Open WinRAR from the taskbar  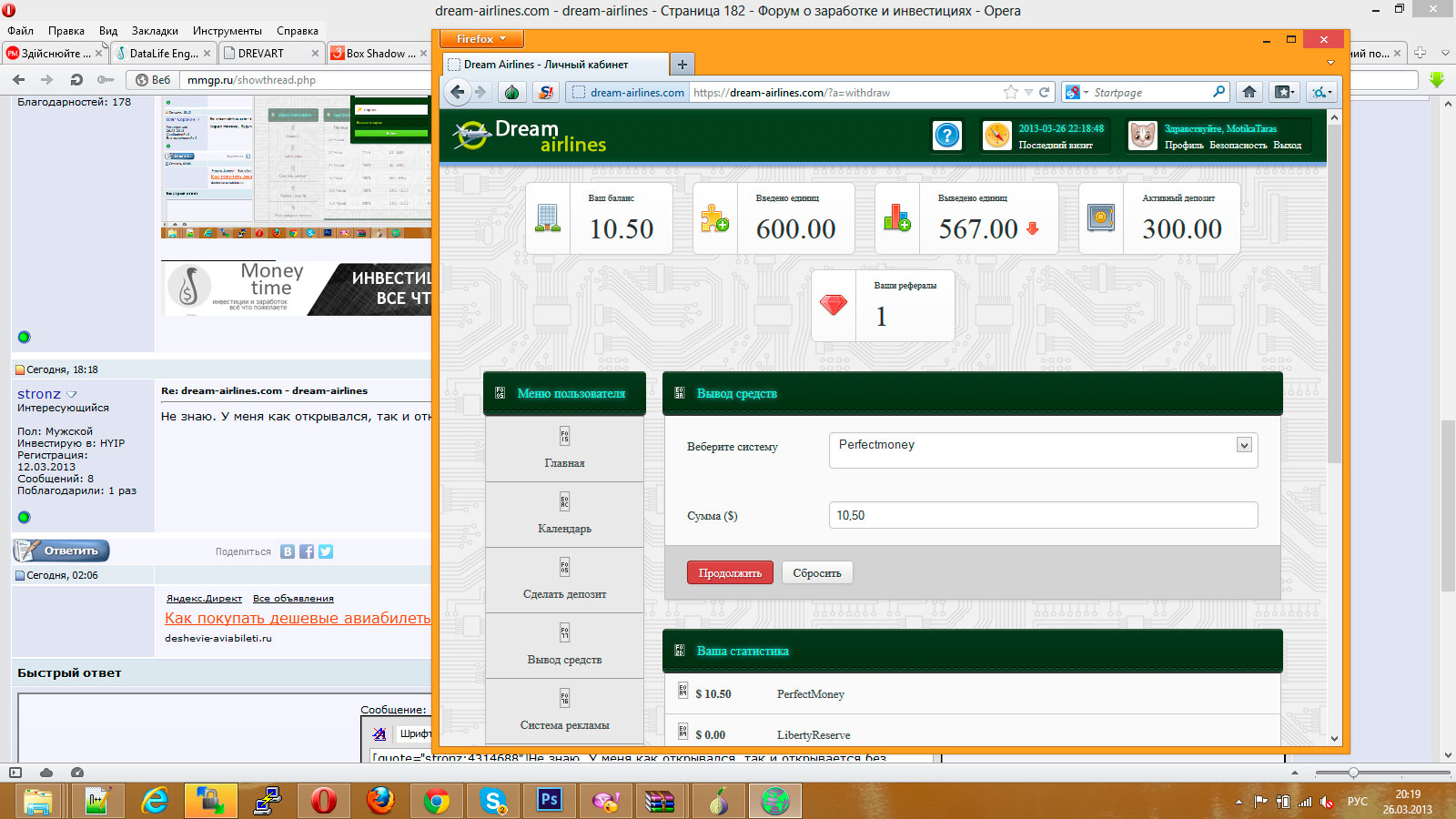pos(660,801)
